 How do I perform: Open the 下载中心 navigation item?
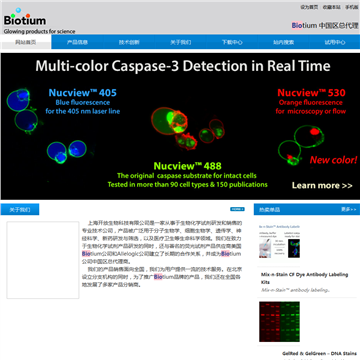click(x=232, y=42)
